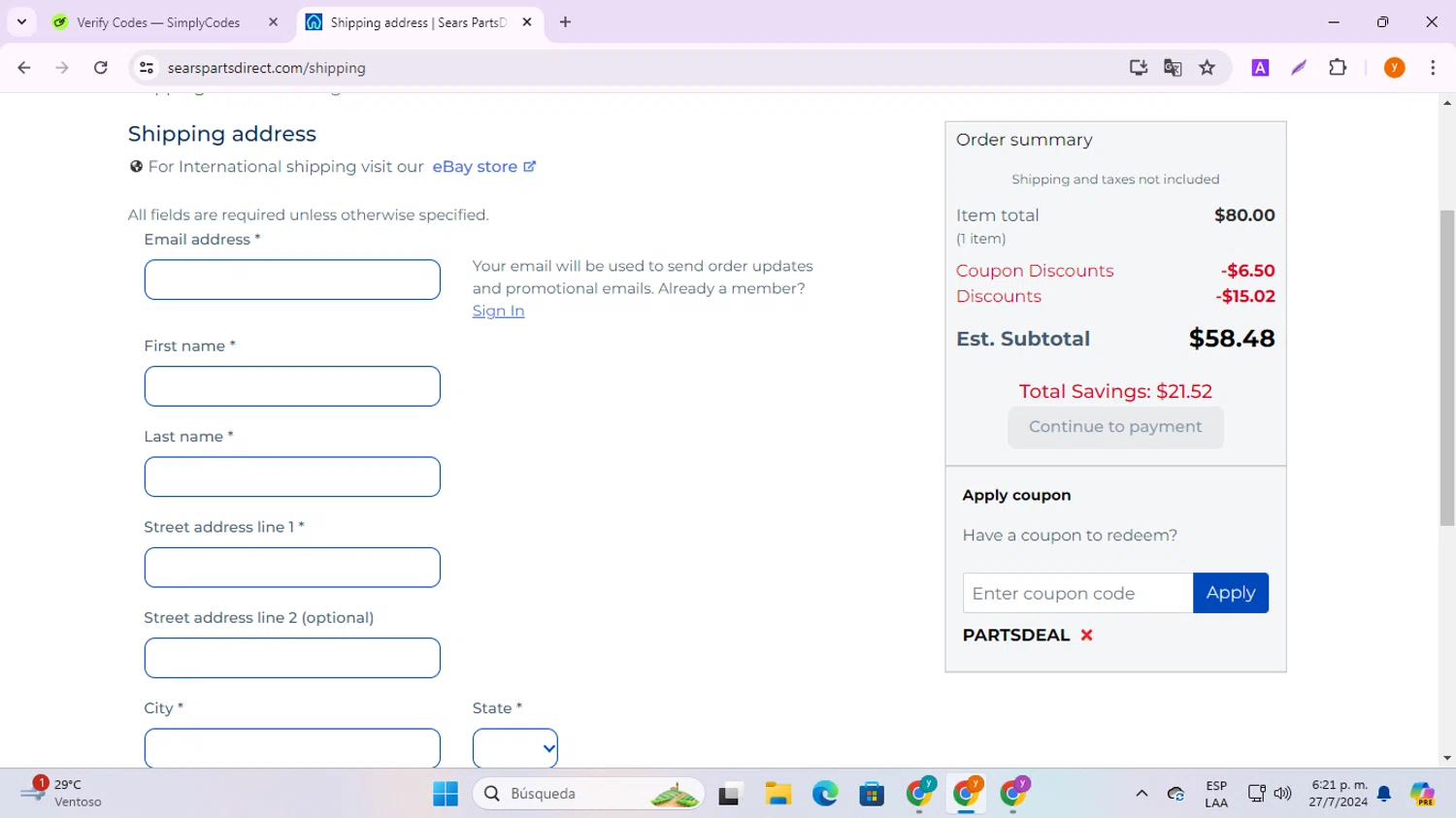Click the address bar URL
The height and width of the screenshot is (818, 1456).
[266, 68]
